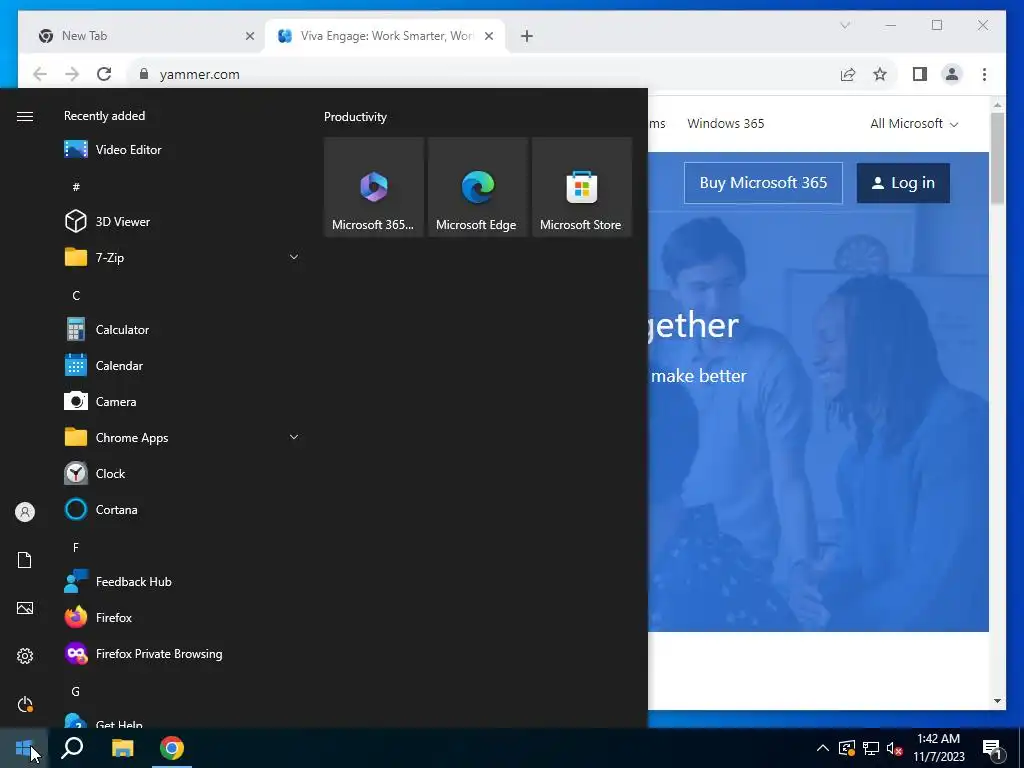
Task: Launch Firefox from the Start menu
Action: click(x=182, y=617)
